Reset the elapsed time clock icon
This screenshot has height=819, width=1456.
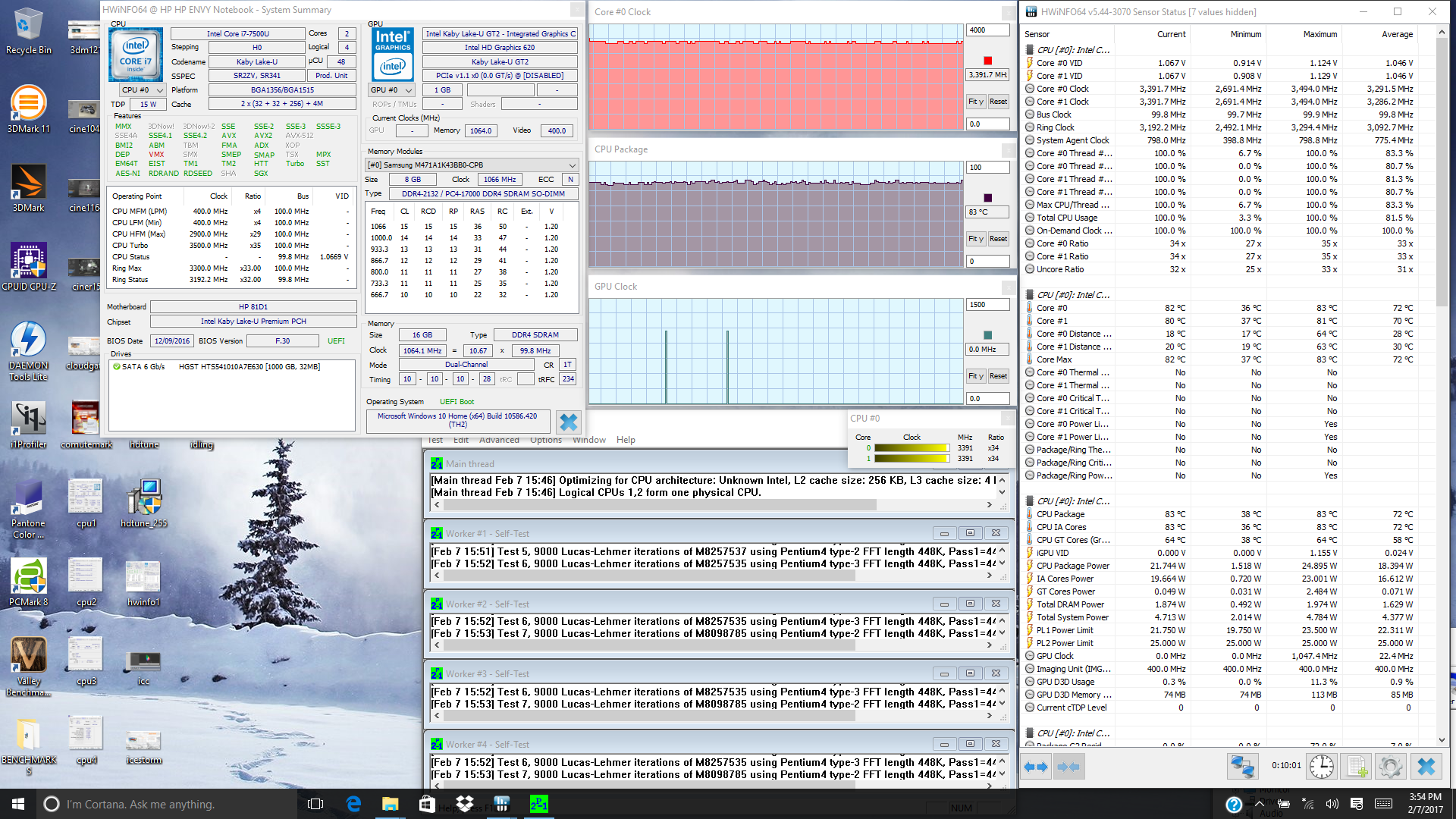click(1322, 767)
